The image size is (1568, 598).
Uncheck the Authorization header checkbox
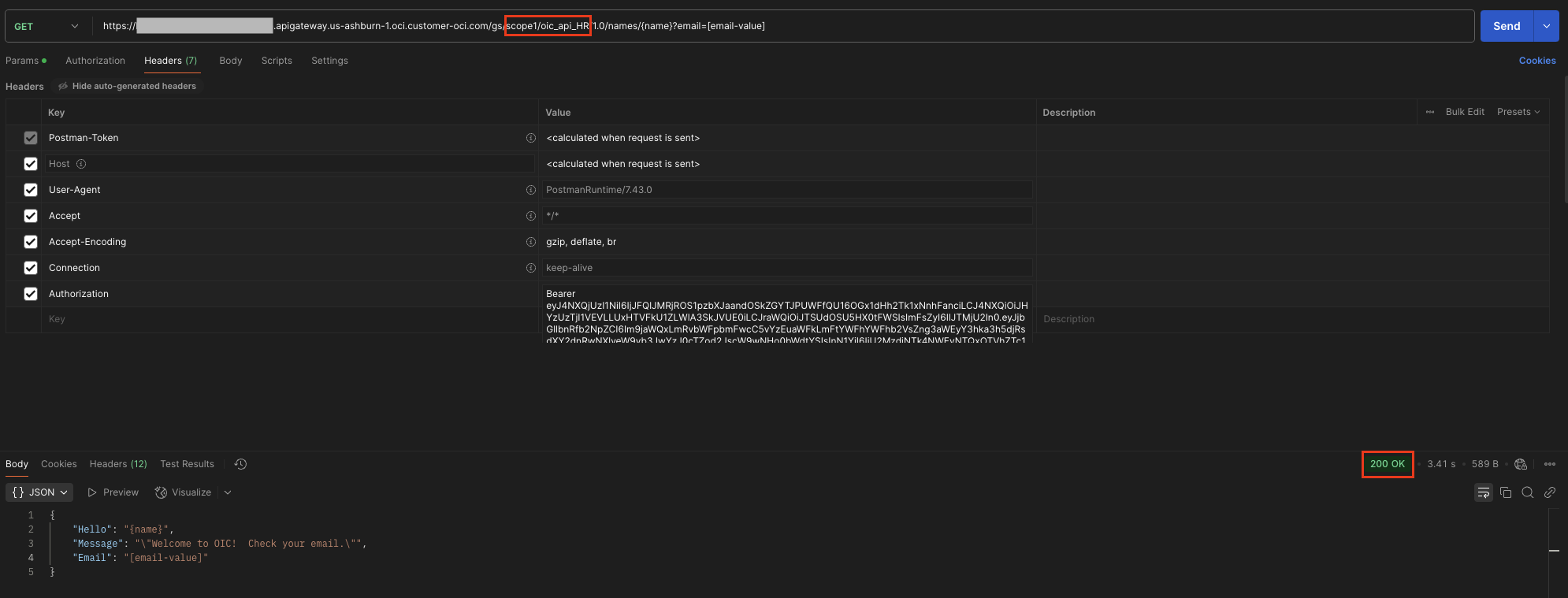(x=31, y=294)
